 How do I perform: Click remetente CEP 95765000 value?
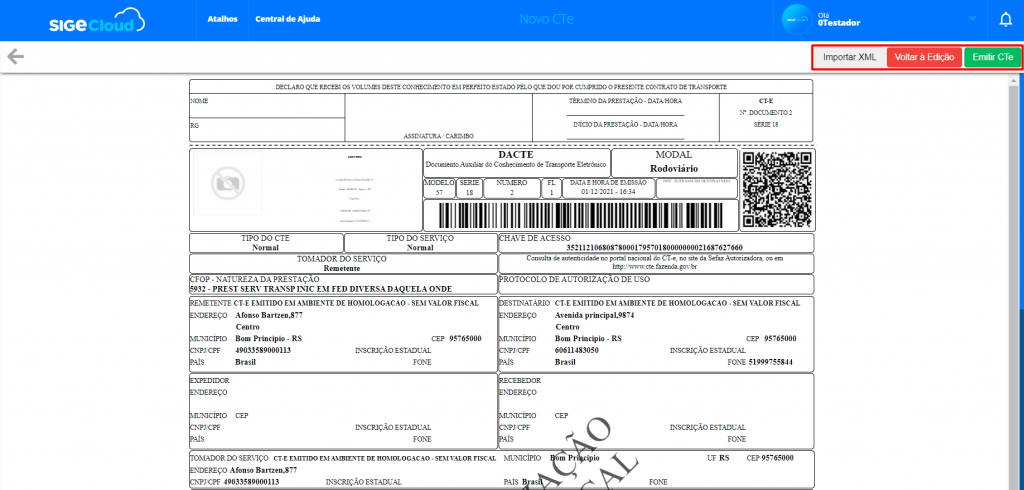(465, 338)
